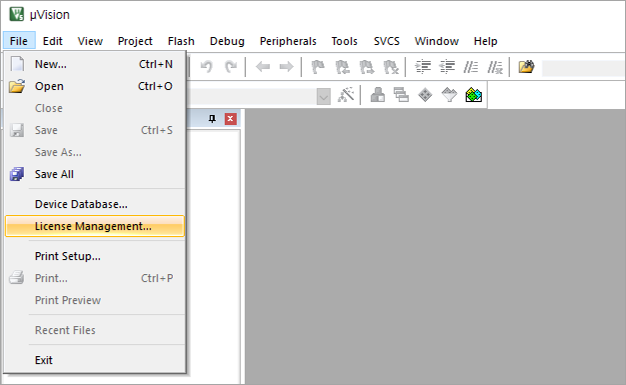The height and width of the screenshot is (385, 626).
Task: Select New... from File menu
Action: [x=95, y=64]
